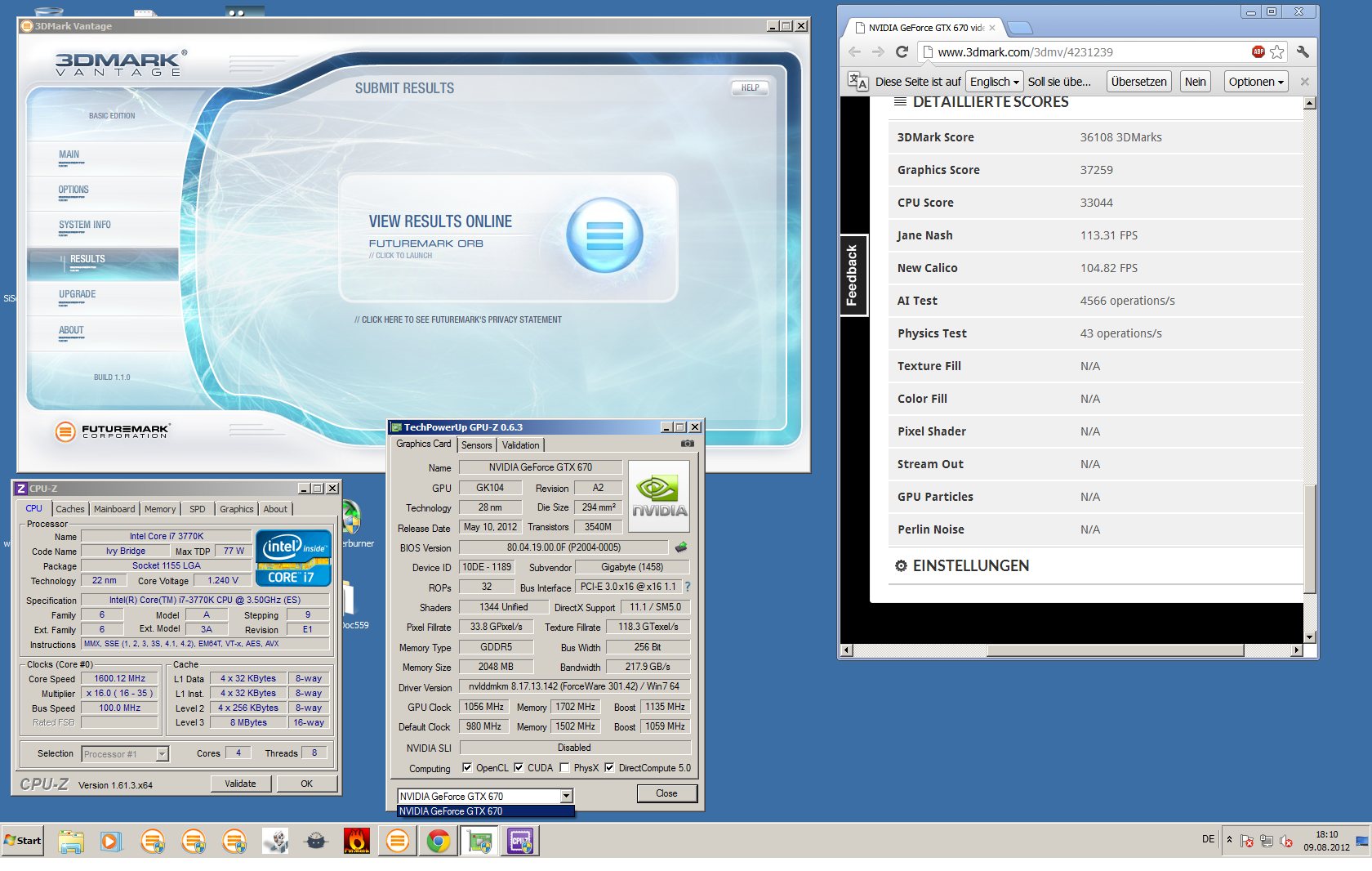The width and height of the screenshot is (1372, 871).
Task: Open new tab in Chrome
Action: point(1020,29)
